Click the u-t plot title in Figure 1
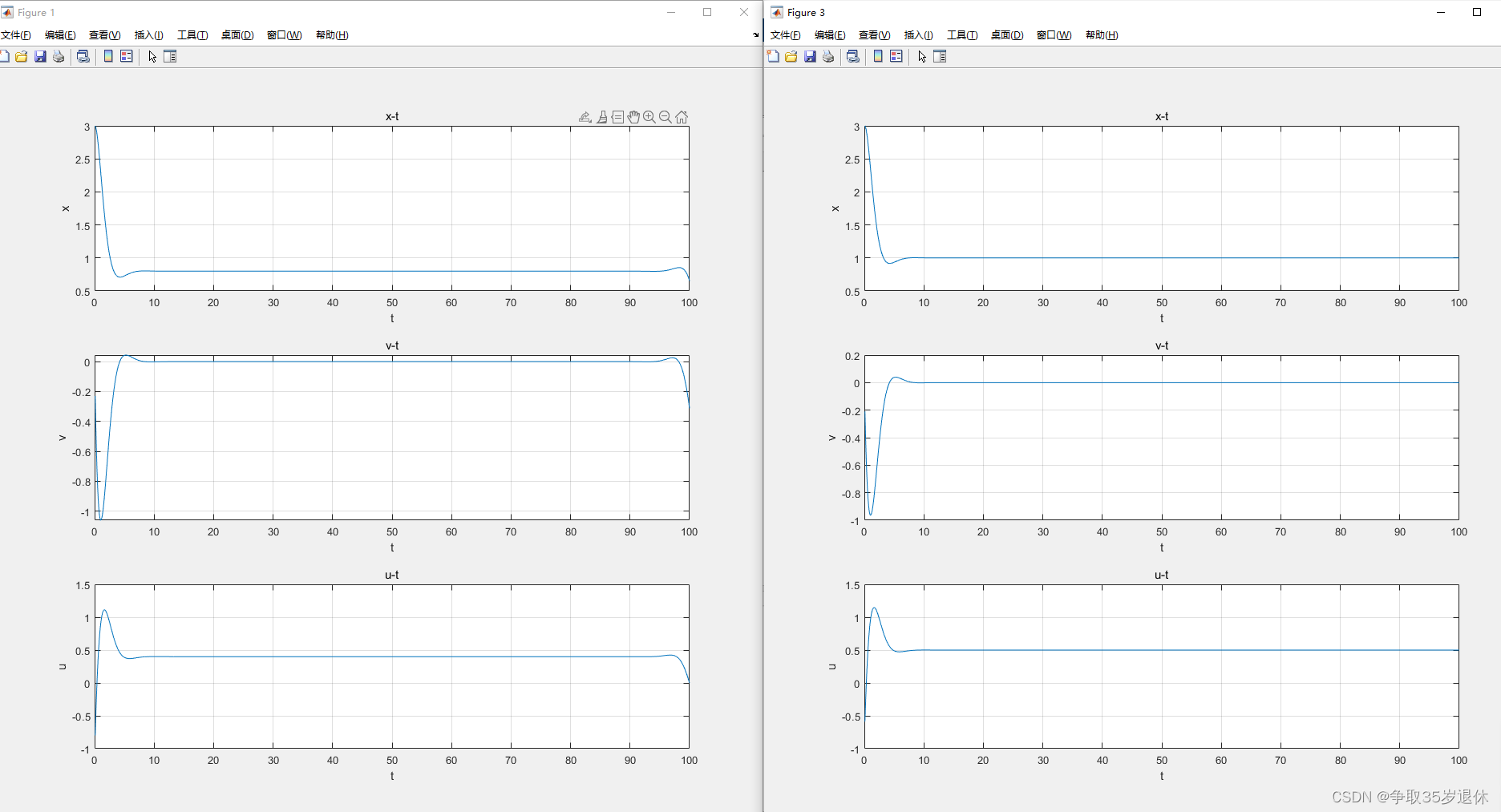 pos(392,575)
